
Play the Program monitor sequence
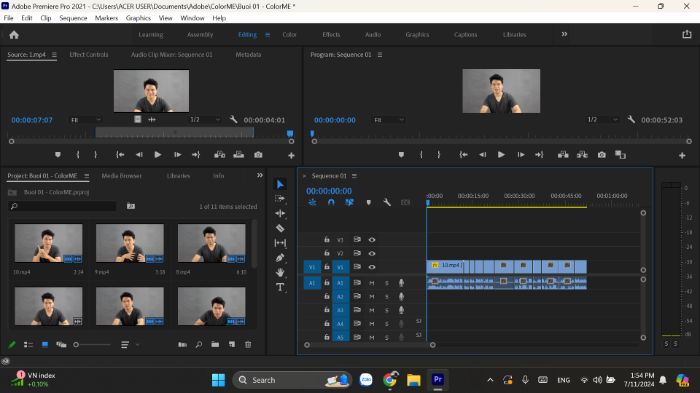[x=501, y=155]
